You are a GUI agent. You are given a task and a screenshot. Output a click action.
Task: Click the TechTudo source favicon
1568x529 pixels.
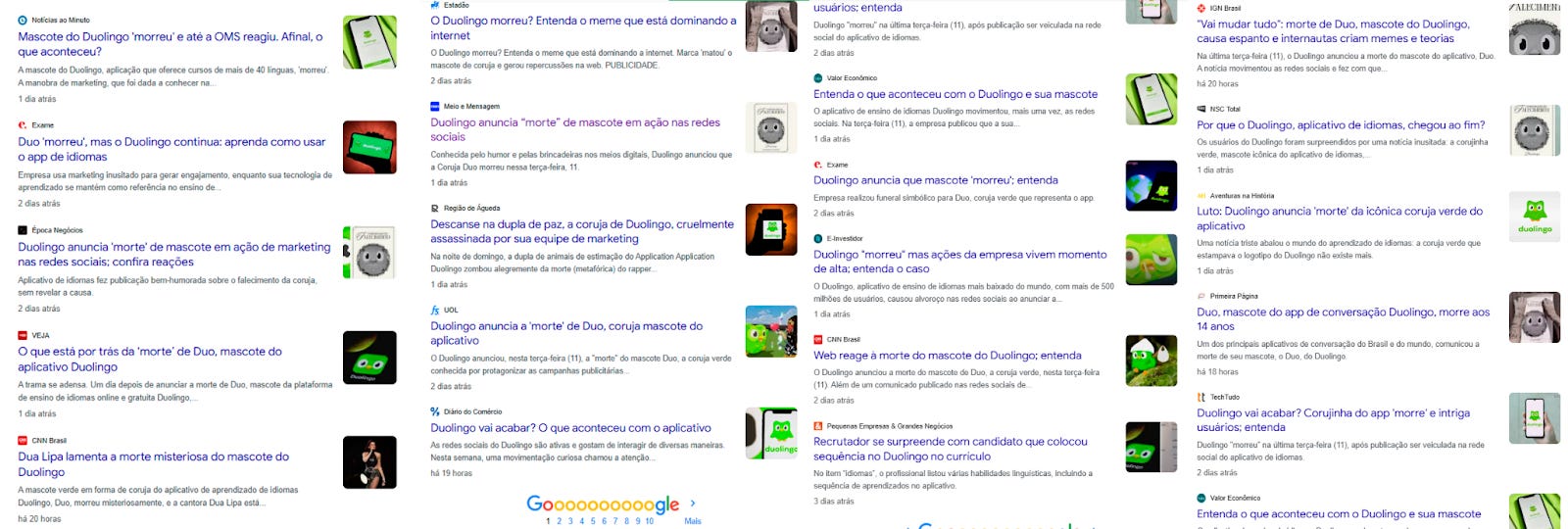pyautogui.click(x=1201, y=397)
